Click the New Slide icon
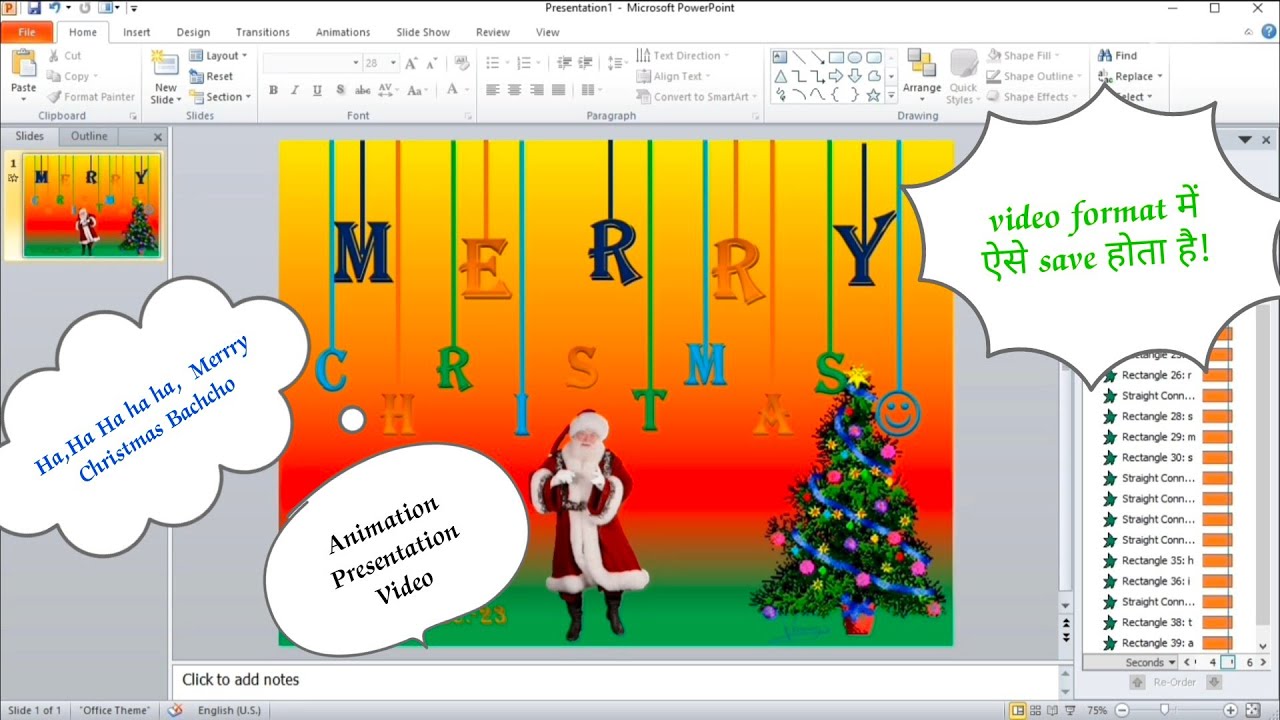 coord(165,65)
